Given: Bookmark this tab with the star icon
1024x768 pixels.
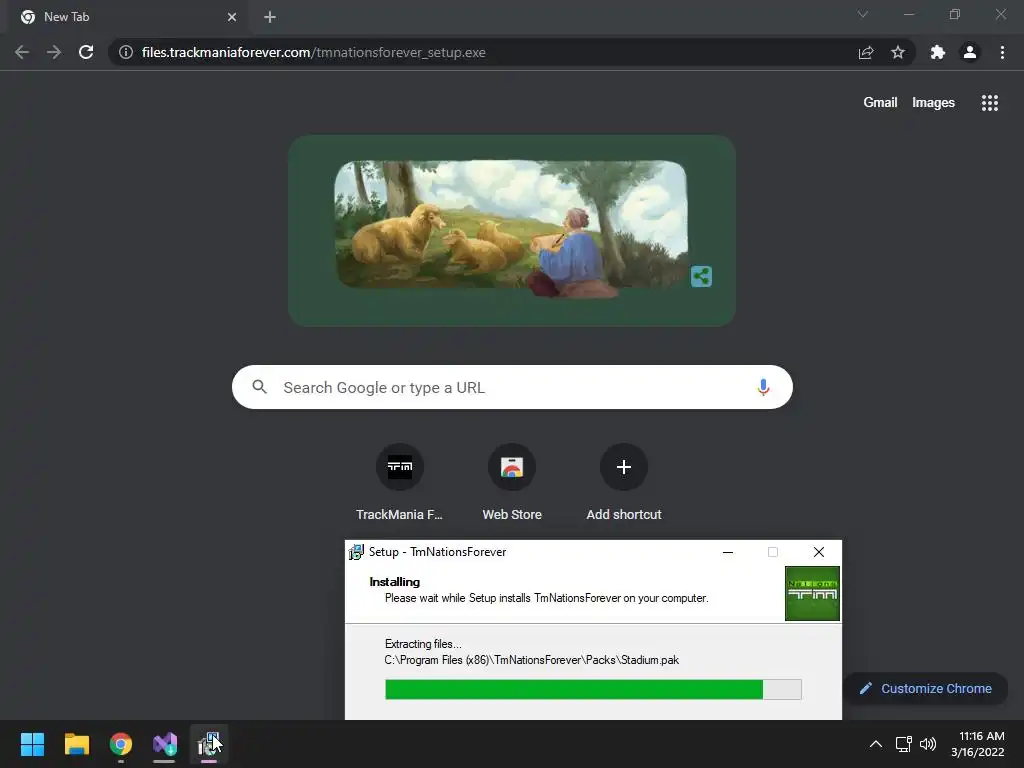Looking at the screenshot, I should (898, 52).
